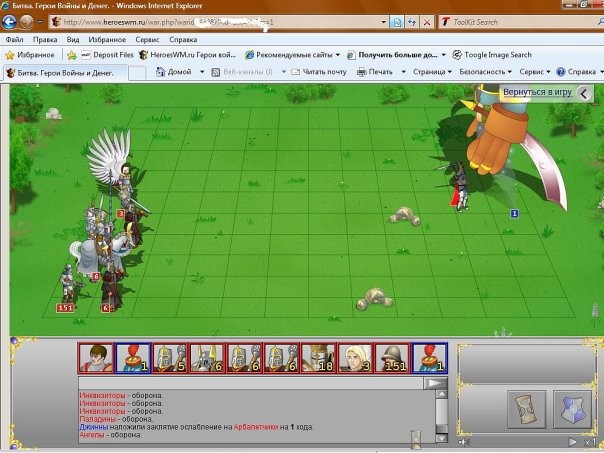Click the Печать printer icon
The image size is (604, 453).
(x=361, y=72)
